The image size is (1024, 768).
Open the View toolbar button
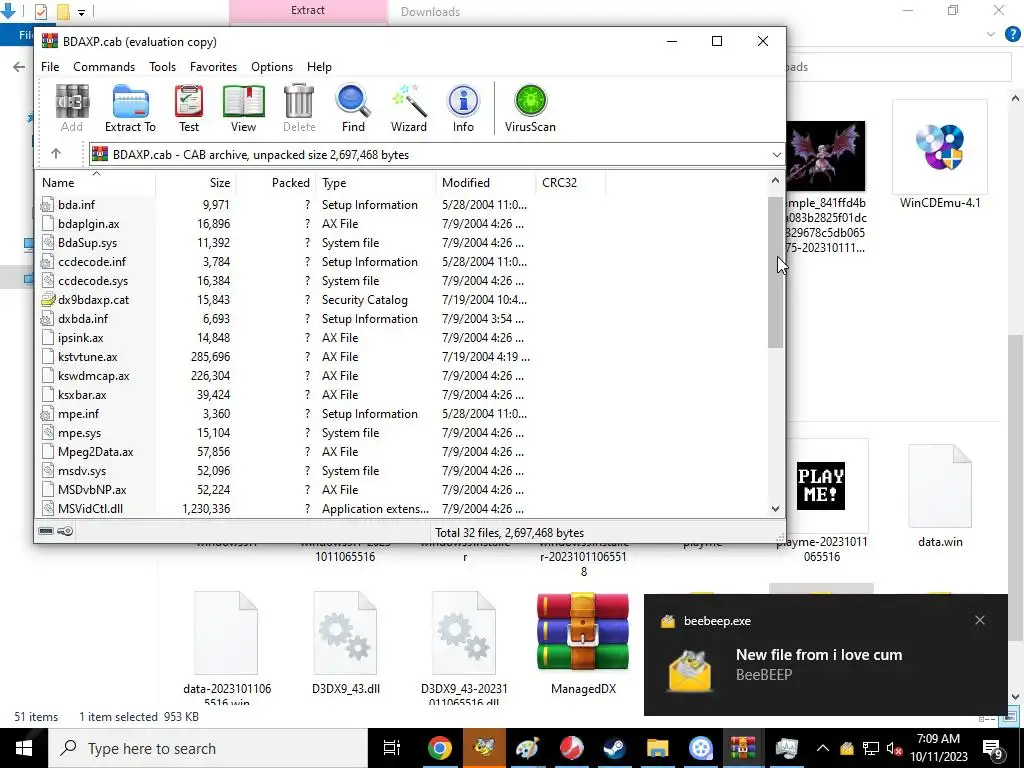coord(244,109)
